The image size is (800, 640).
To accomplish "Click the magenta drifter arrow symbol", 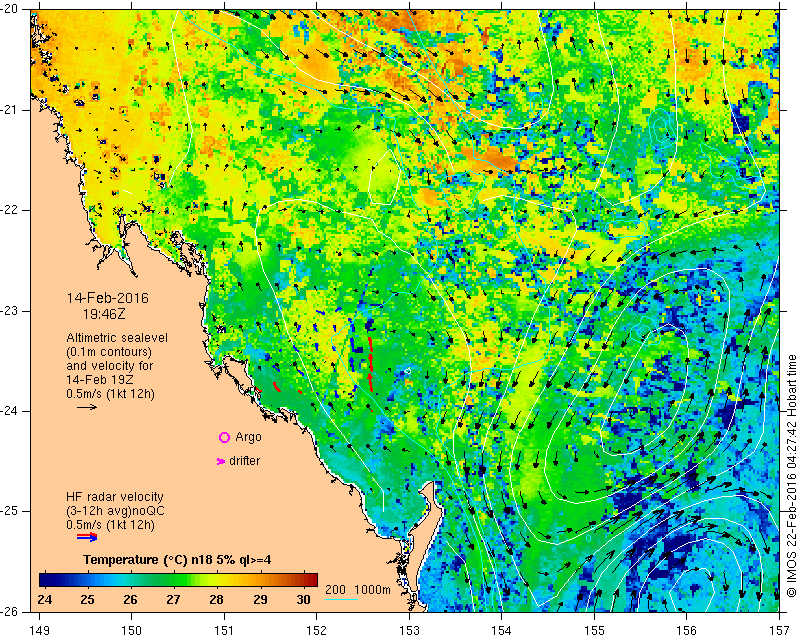I will click(x=220, y=461).
